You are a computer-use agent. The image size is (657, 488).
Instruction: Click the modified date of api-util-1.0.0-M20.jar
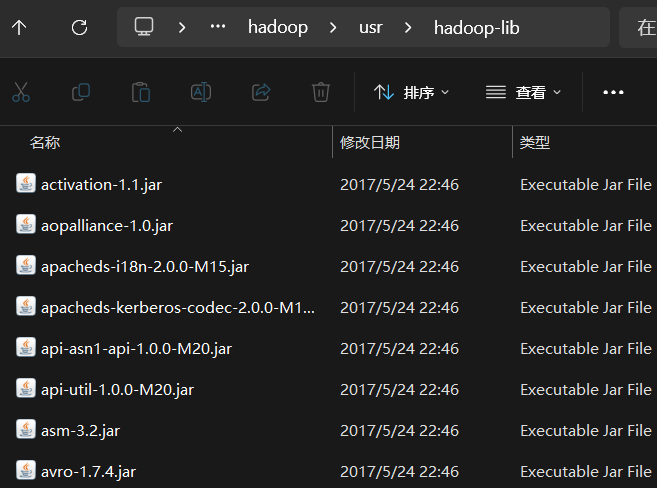[x=399, y=390]
